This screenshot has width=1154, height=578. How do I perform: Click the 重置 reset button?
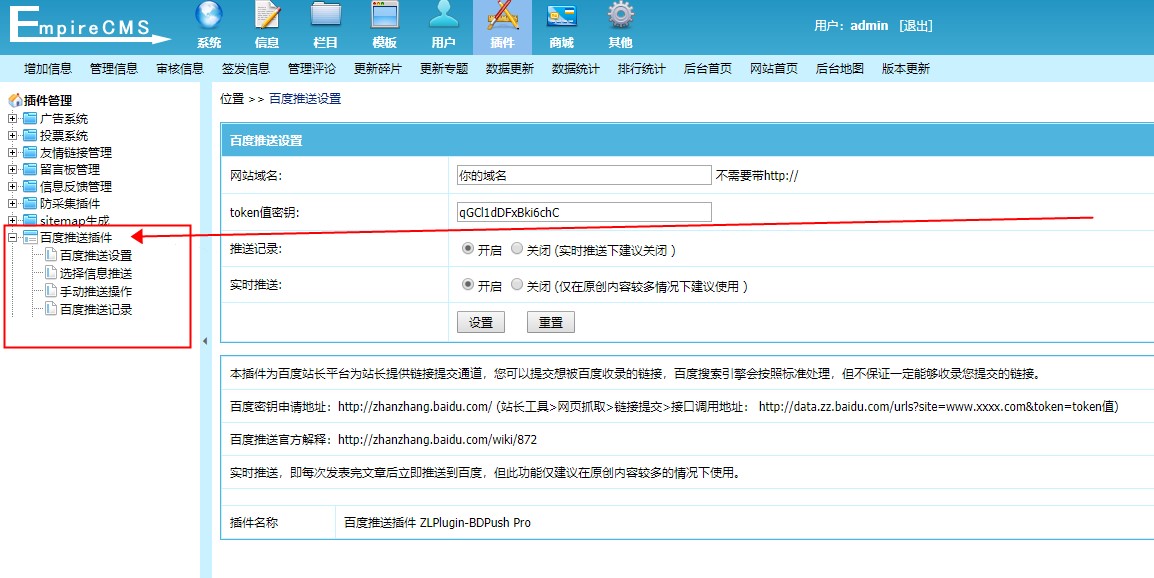point(551,323)
